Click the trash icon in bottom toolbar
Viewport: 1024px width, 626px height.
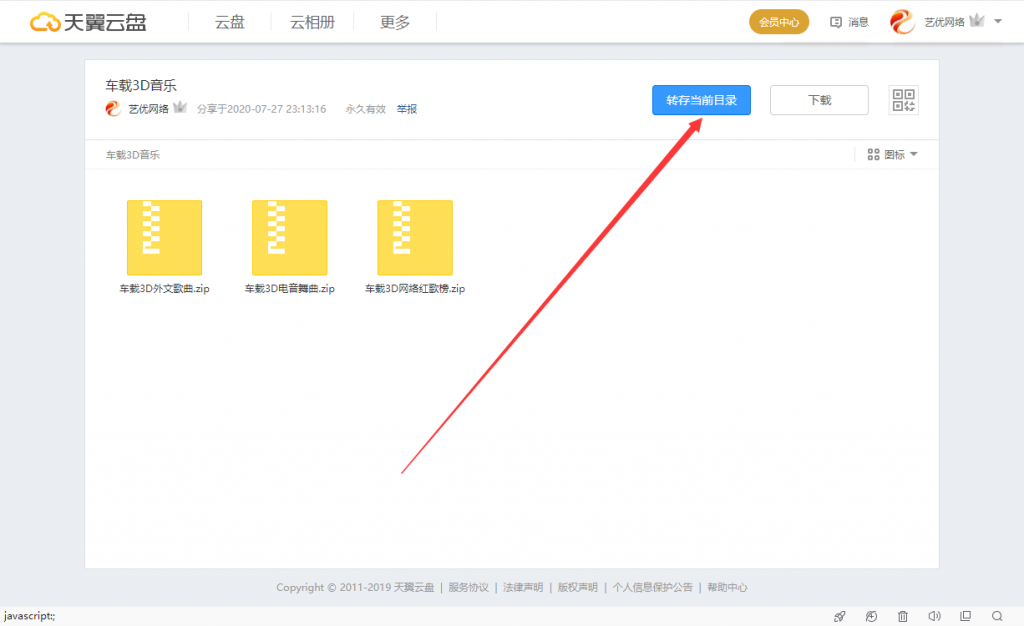[x=902, y=616]
